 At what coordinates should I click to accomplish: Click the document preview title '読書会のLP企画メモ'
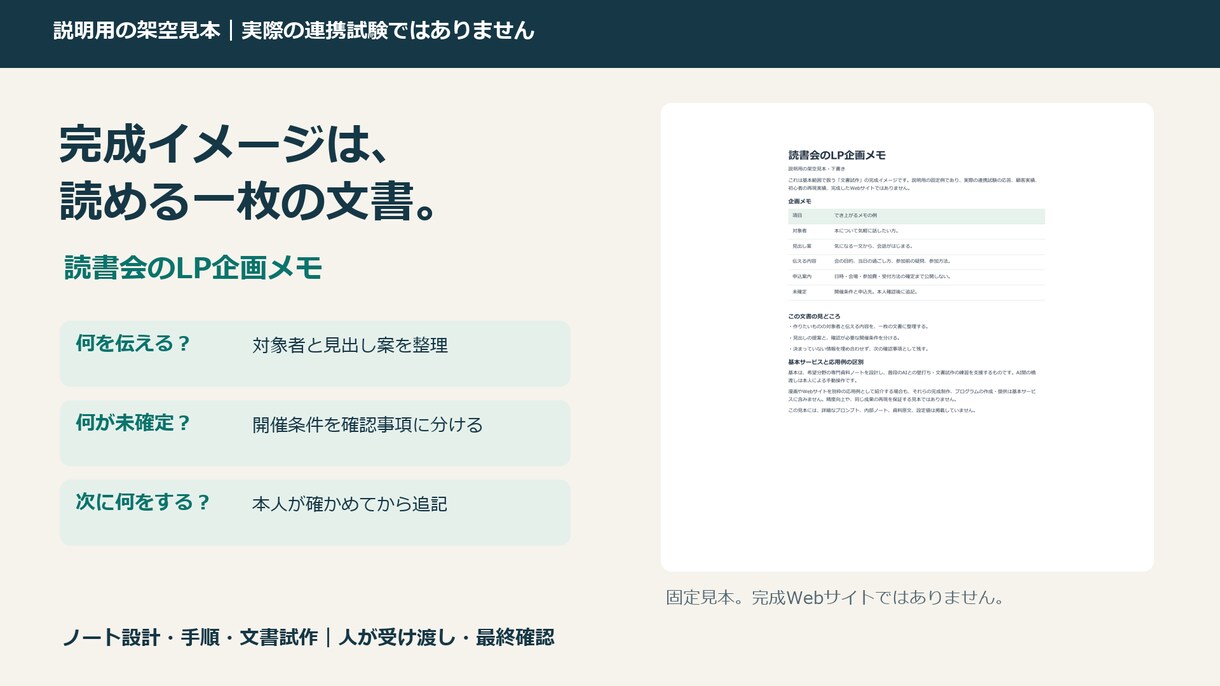[837, 155]
